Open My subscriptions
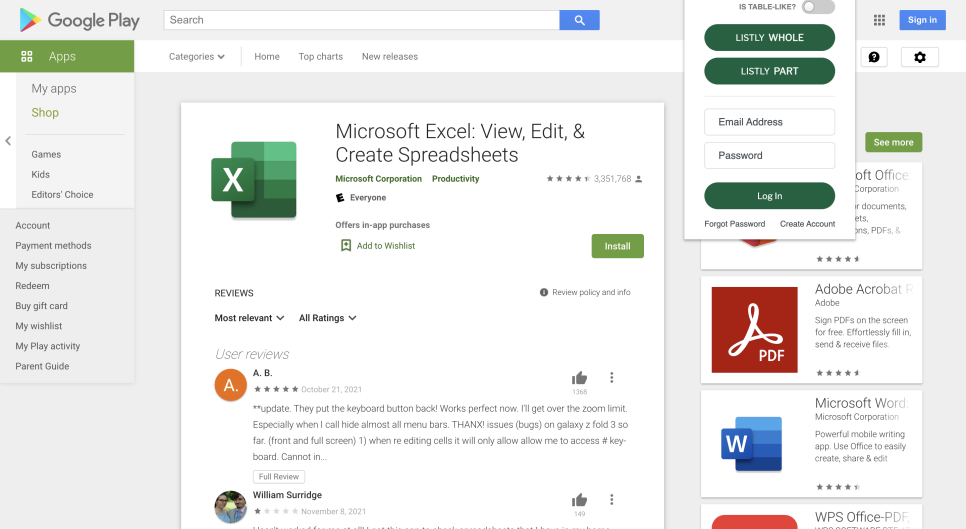This screenshot has height=529, width=966. [x=51, y=266]
